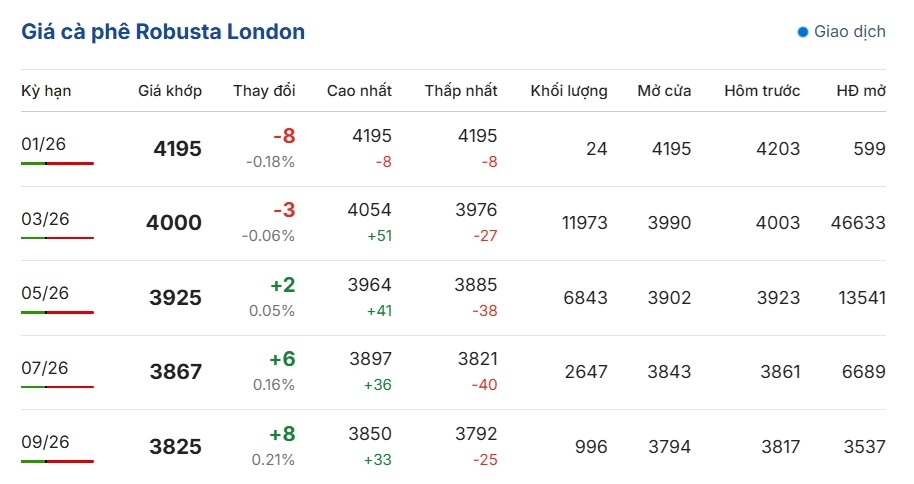Viewport: 914px width, 484px height.
Task: Select the Thấp nhất column header
Action: (x=460, y=91)
